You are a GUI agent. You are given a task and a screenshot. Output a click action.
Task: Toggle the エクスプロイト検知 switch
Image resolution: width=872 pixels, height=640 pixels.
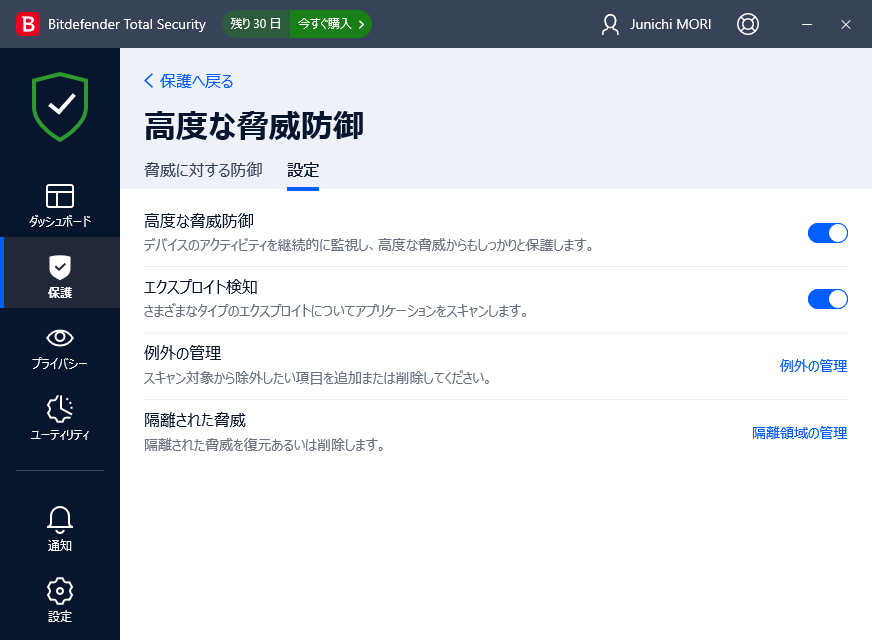pos(828,299)
